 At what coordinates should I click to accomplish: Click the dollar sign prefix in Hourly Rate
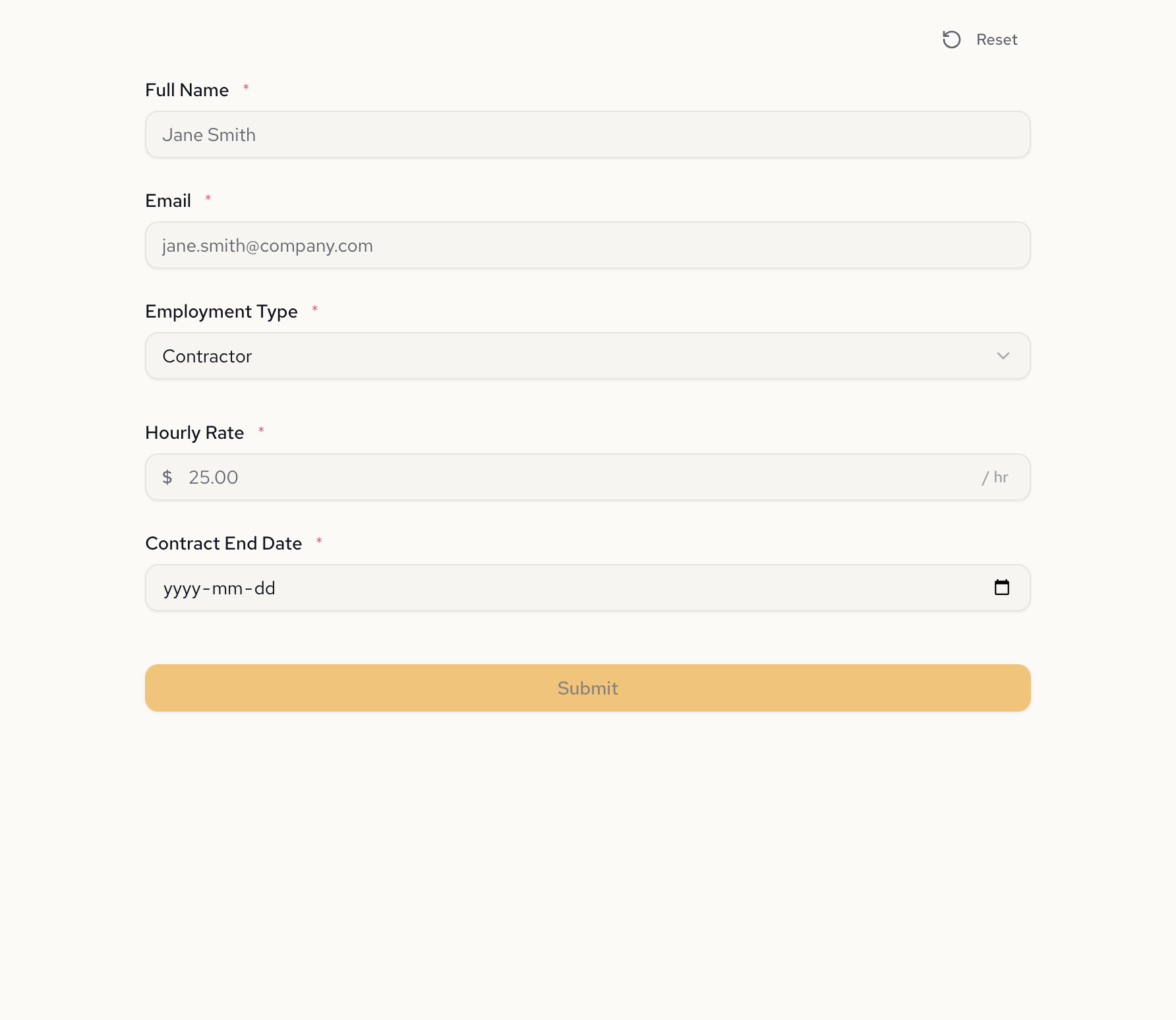click(x=167, y=477)
